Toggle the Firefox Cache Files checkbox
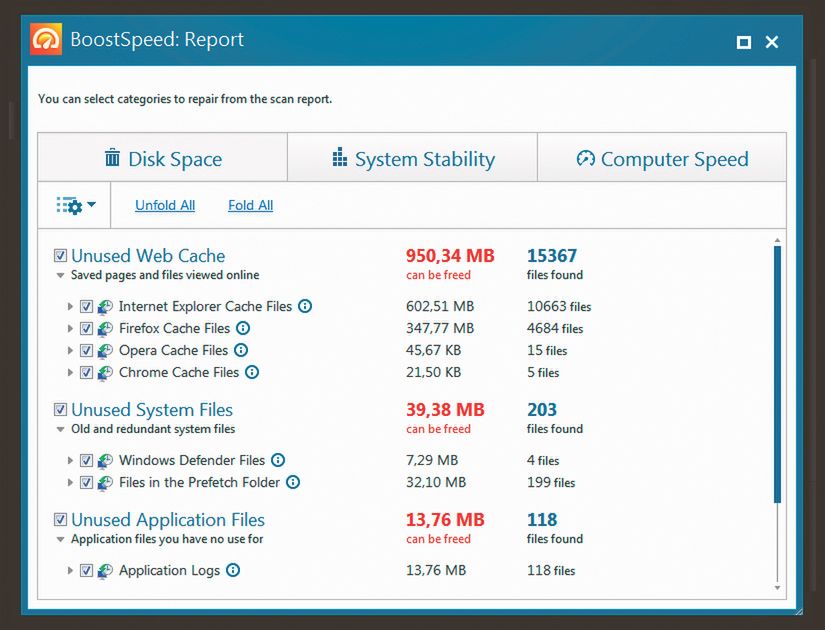The image size is (825, 630). coord(86,328)
